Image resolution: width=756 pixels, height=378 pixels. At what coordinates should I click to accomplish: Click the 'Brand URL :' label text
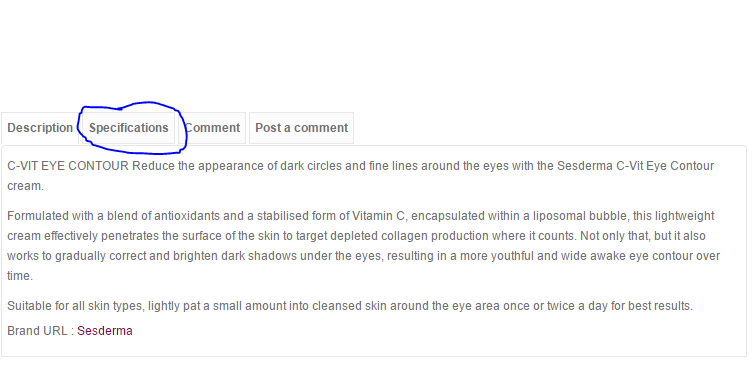(x=41, y=331)
